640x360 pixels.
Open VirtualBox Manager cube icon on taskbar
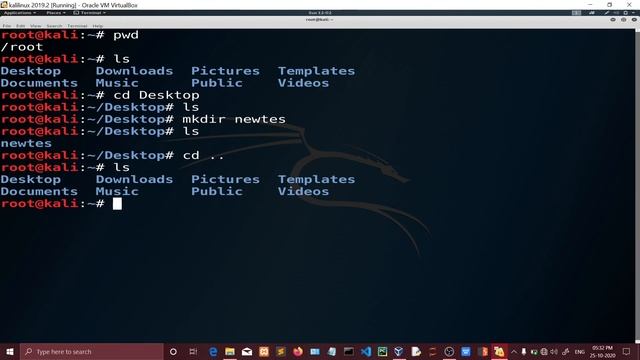(399, 351)
